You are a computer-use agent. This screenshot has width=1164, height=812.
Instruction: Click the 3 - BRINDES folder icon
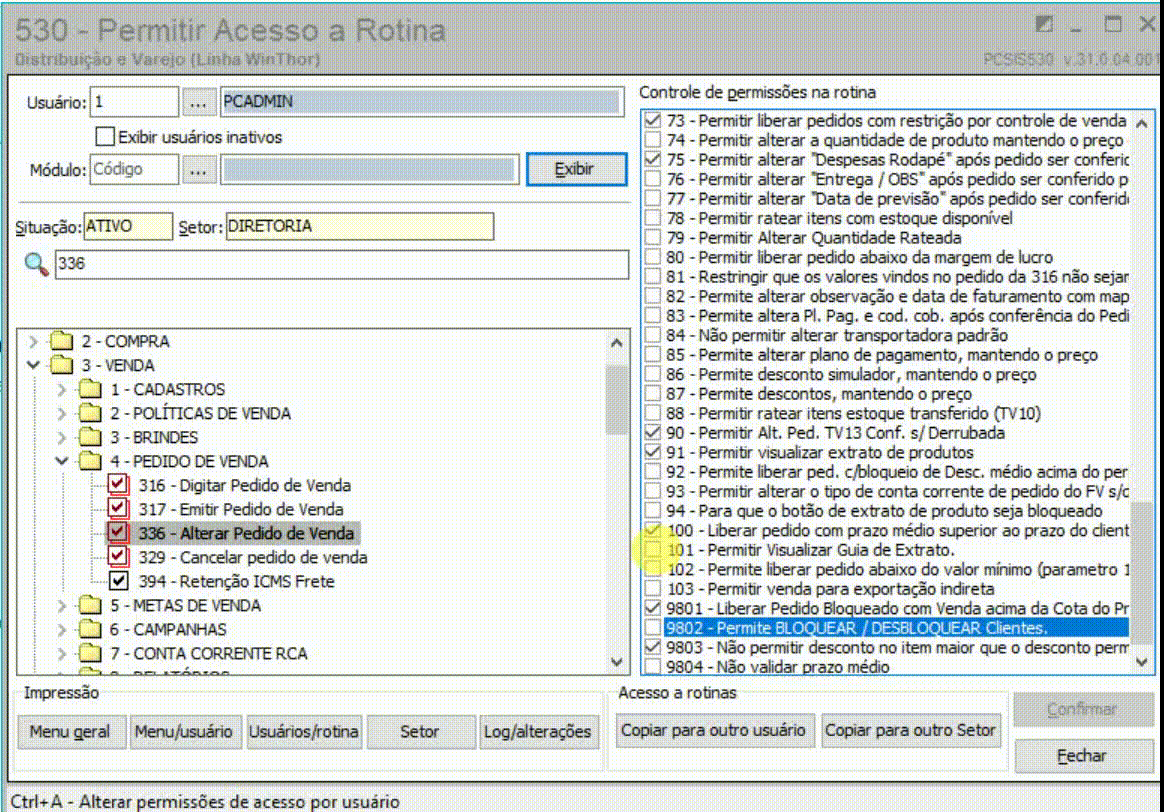[x=91, y=436]
